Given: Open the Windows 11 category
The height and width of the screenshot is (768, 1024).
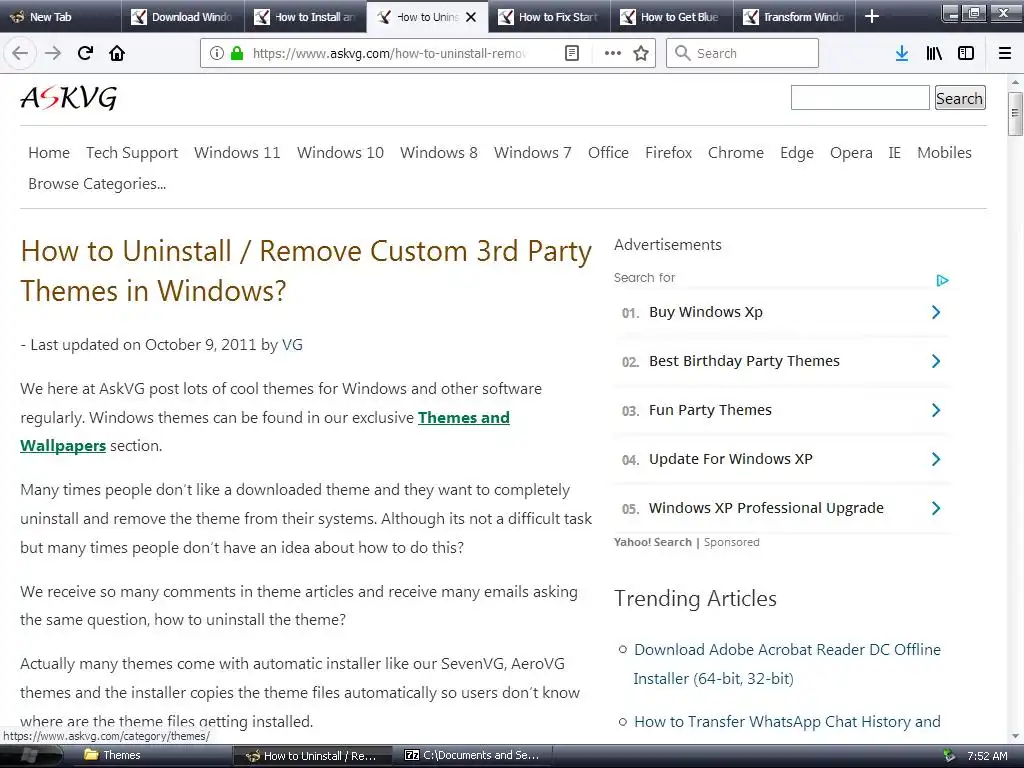Looking at the screenshot, I should [237, 153].
